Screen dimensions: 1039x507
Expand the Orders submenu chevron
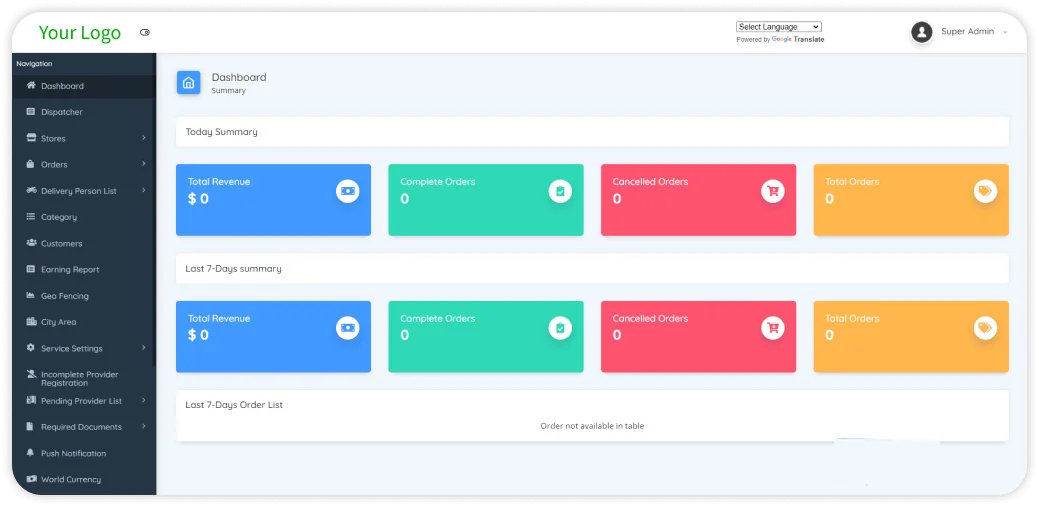pyautogui.click(x=144, y=164)
